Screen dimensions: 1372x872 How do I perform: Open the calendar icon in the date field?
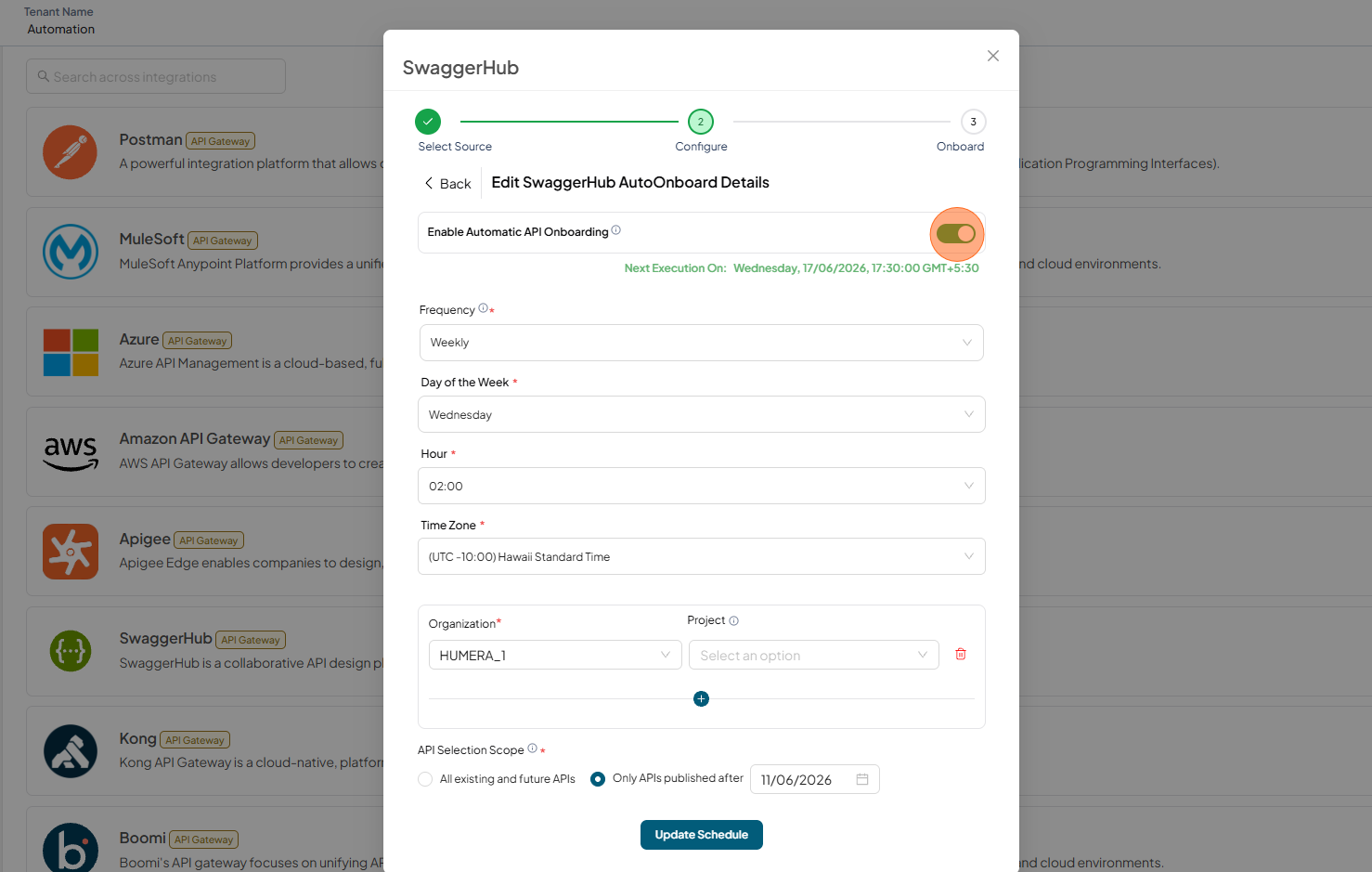[x=862, y=779]
